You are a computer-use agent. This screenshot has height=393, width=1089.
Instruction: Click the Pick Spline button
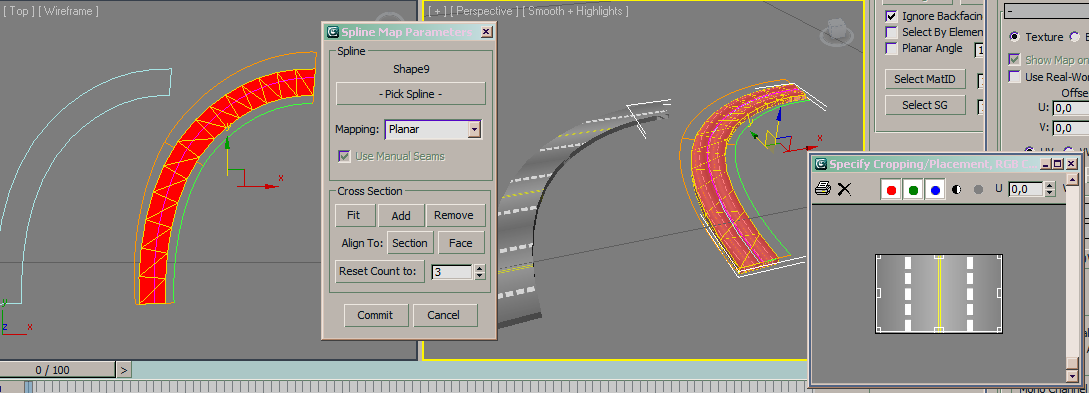pos(410,94)
